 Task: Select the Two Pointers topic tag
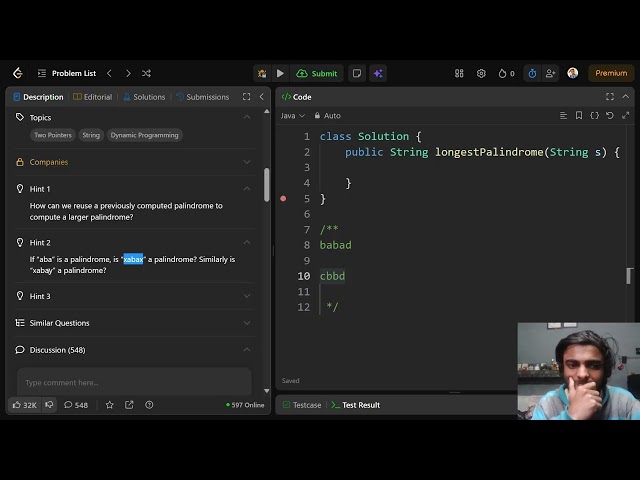click(x=53, y=135)
